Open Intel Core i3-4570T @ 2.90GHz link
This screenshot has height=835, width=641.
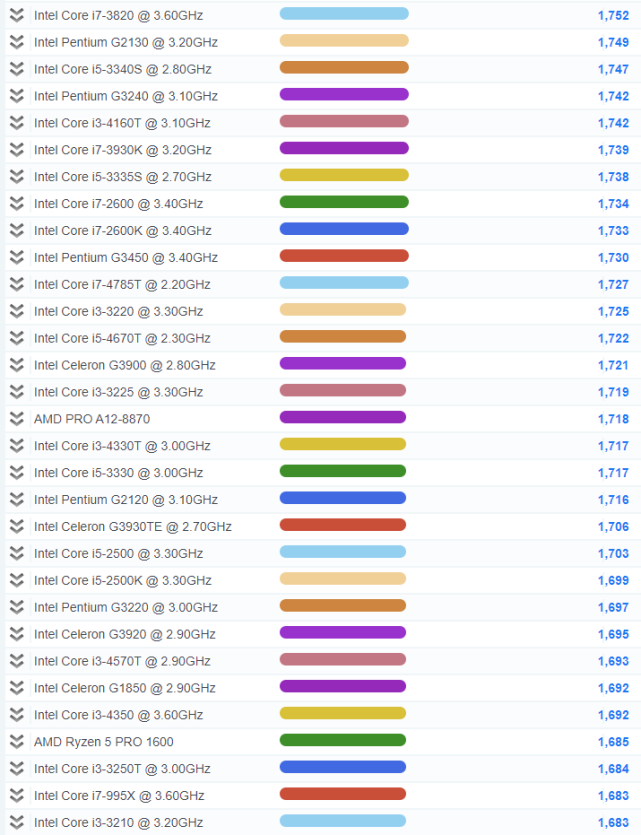(x=122, y=661)
